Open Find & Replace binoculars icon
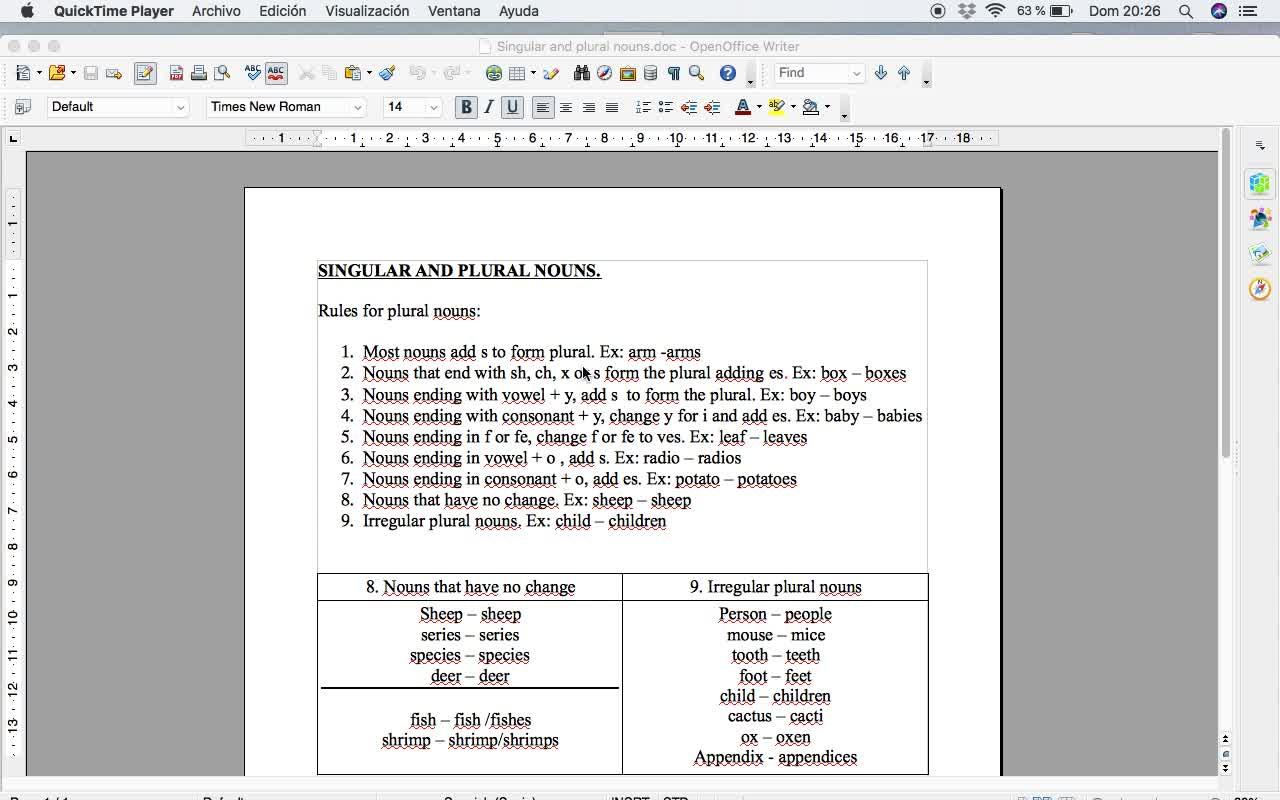The width and height of the screenshot is (1280, 800). (x=582, y=73)
